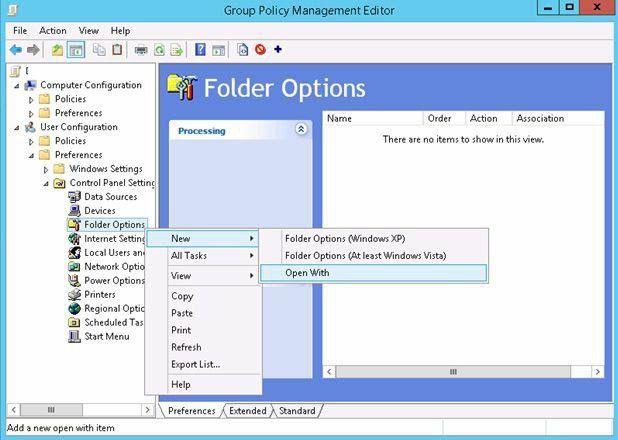618x440 pixels.
Task: Click New in the context menu
Action: click(x=203, y=239)
